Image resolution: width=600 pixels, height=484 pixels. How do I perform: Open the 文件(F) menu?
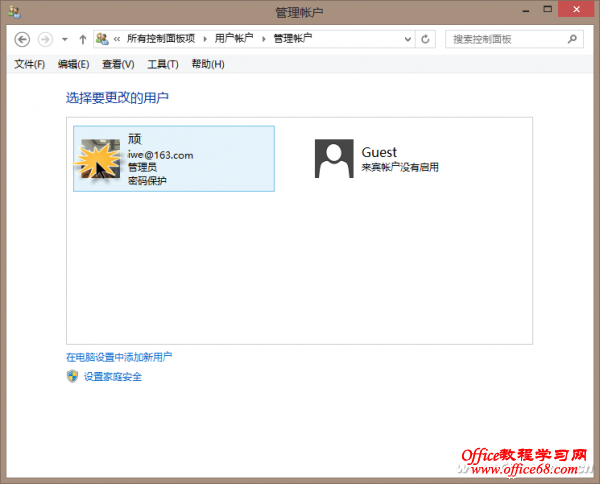click(x=30, y=64)
